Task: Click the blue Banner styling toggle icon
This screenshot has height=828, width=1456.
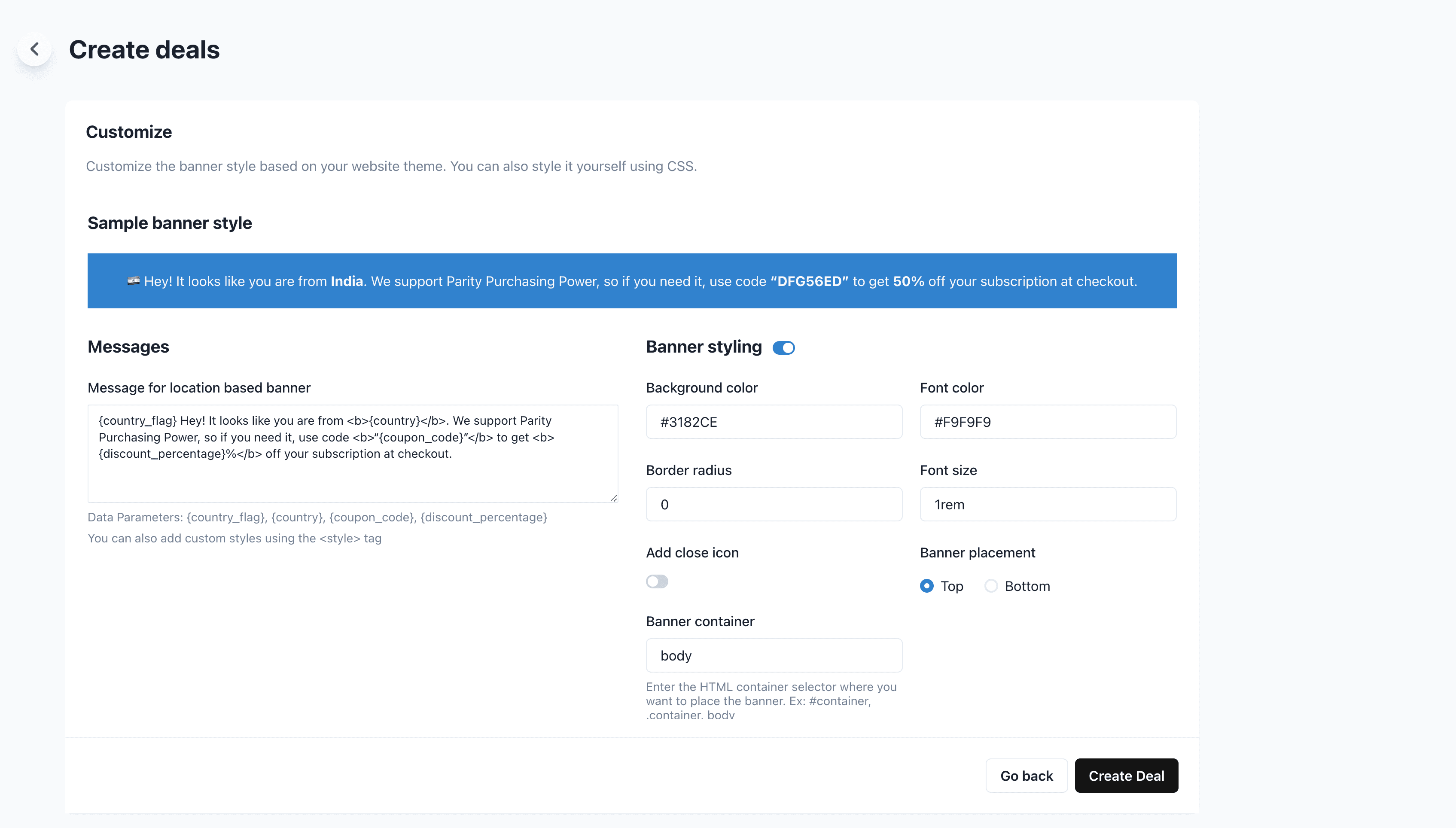Action: (784, 347)
